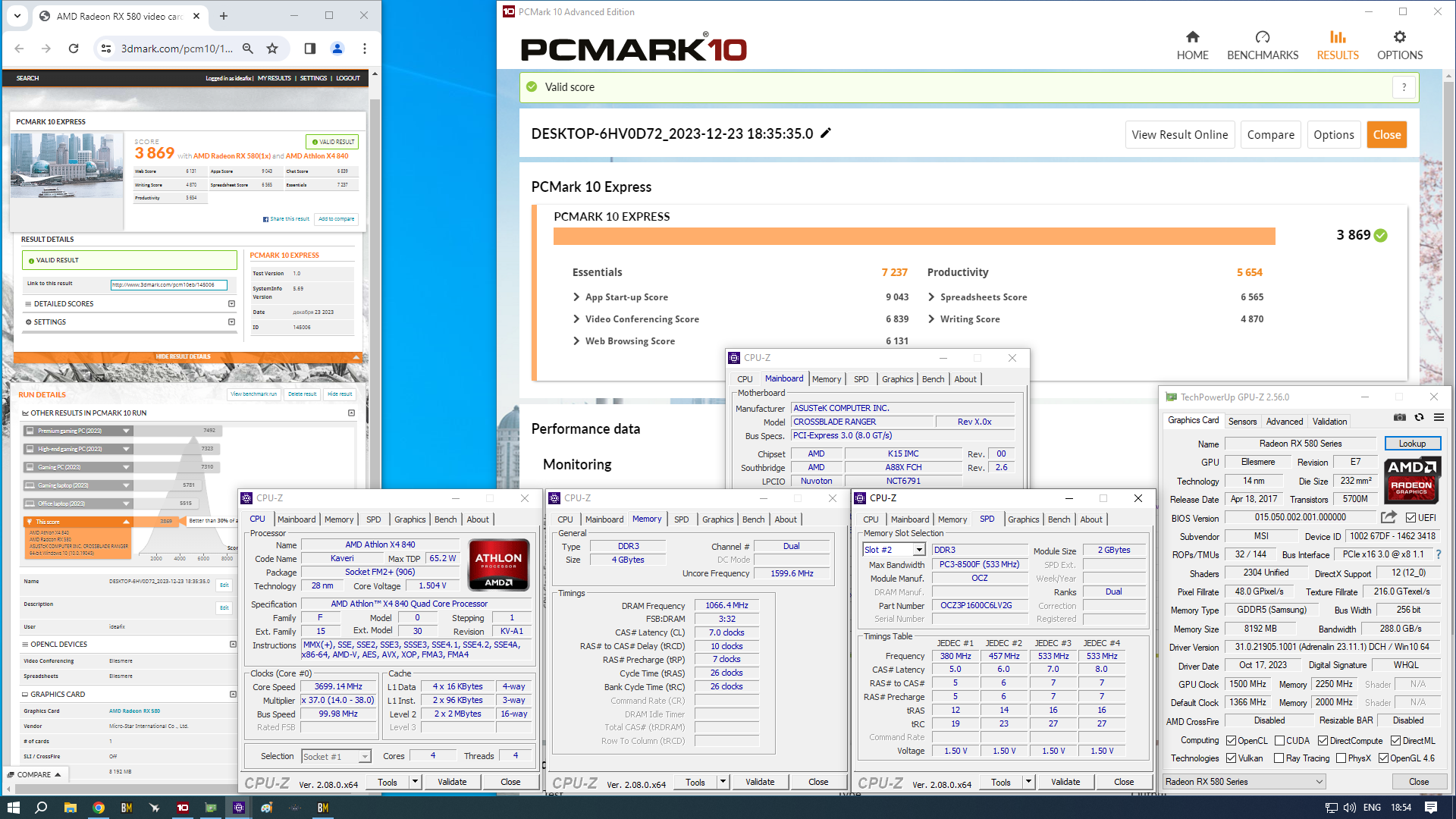Screen dimensions: 1456x819
Task: Click the question mark help button
Action: click(1404, 87)
